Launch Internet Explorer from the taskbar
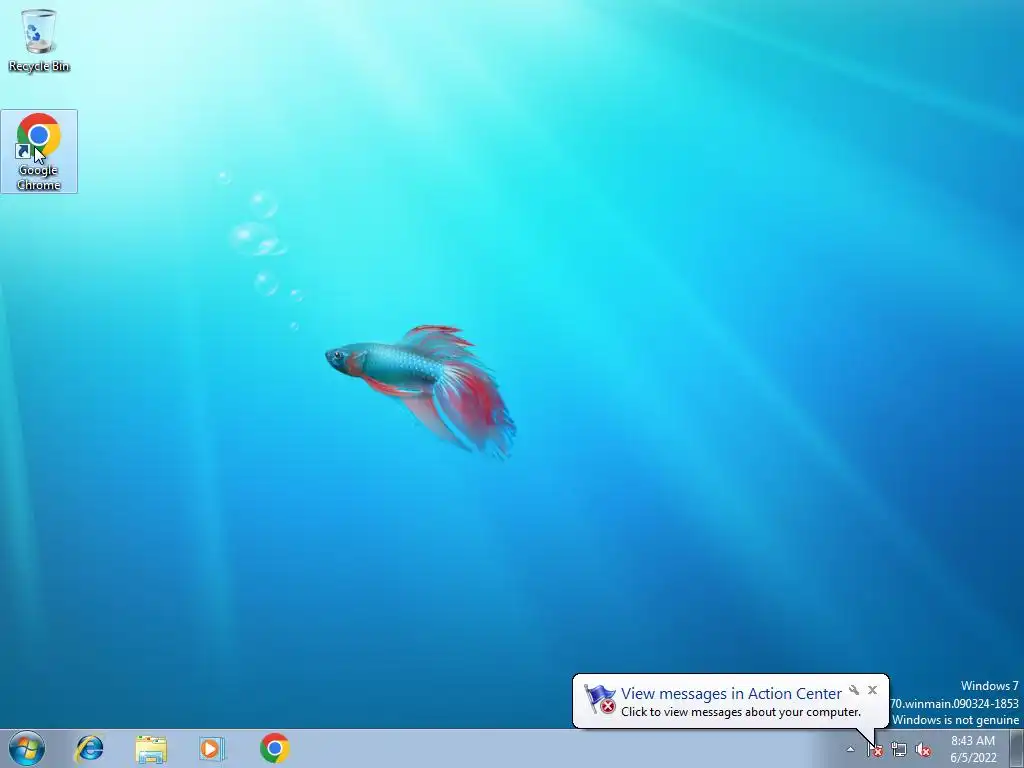The height and width of the screenshot is (768, 1024). 89,748
